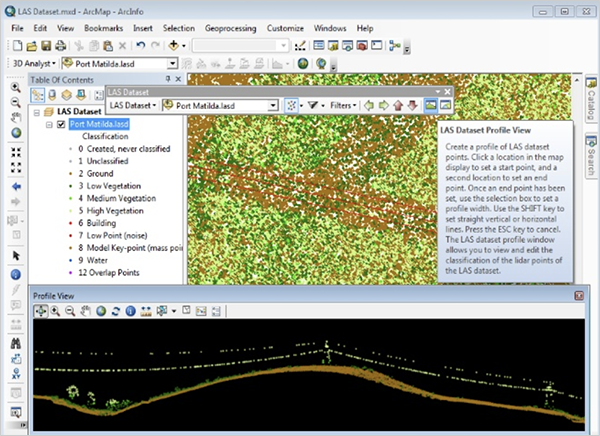Collapse the LAS Dataset data frame node

37,113
